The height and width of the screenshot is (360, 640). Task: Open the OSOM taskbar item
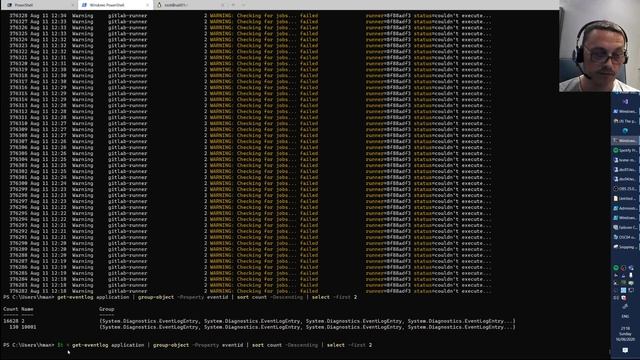[x=625, y=237]
